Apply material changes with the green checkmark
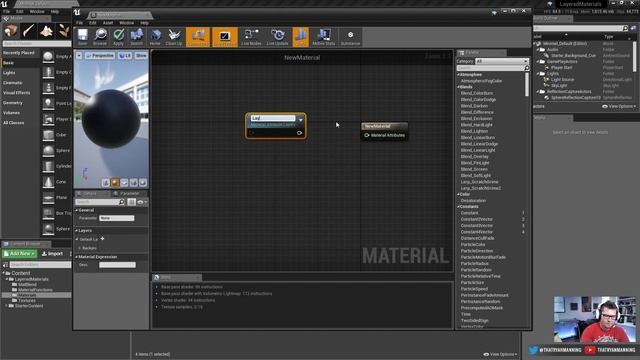 tap(118, 37)
